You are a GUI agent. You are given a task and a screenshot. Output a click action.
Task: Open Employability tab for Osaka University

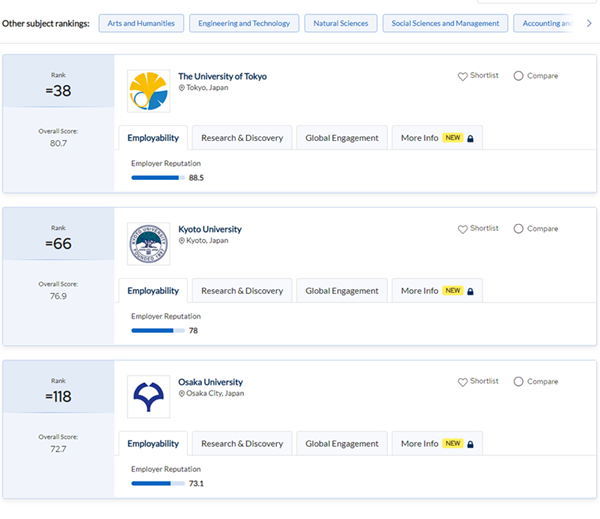tap(153, 444)
